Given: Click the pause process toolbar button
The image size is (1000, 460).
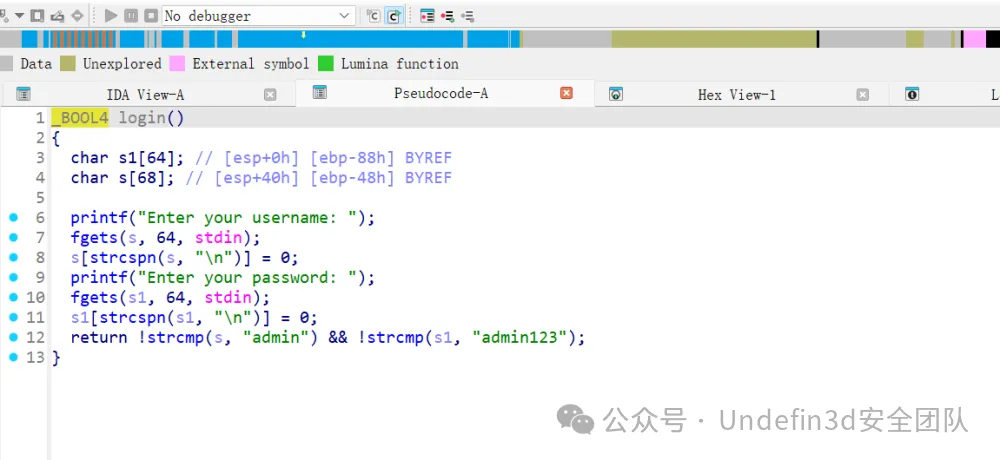Looking at the screenshot, I should point(131,16).
